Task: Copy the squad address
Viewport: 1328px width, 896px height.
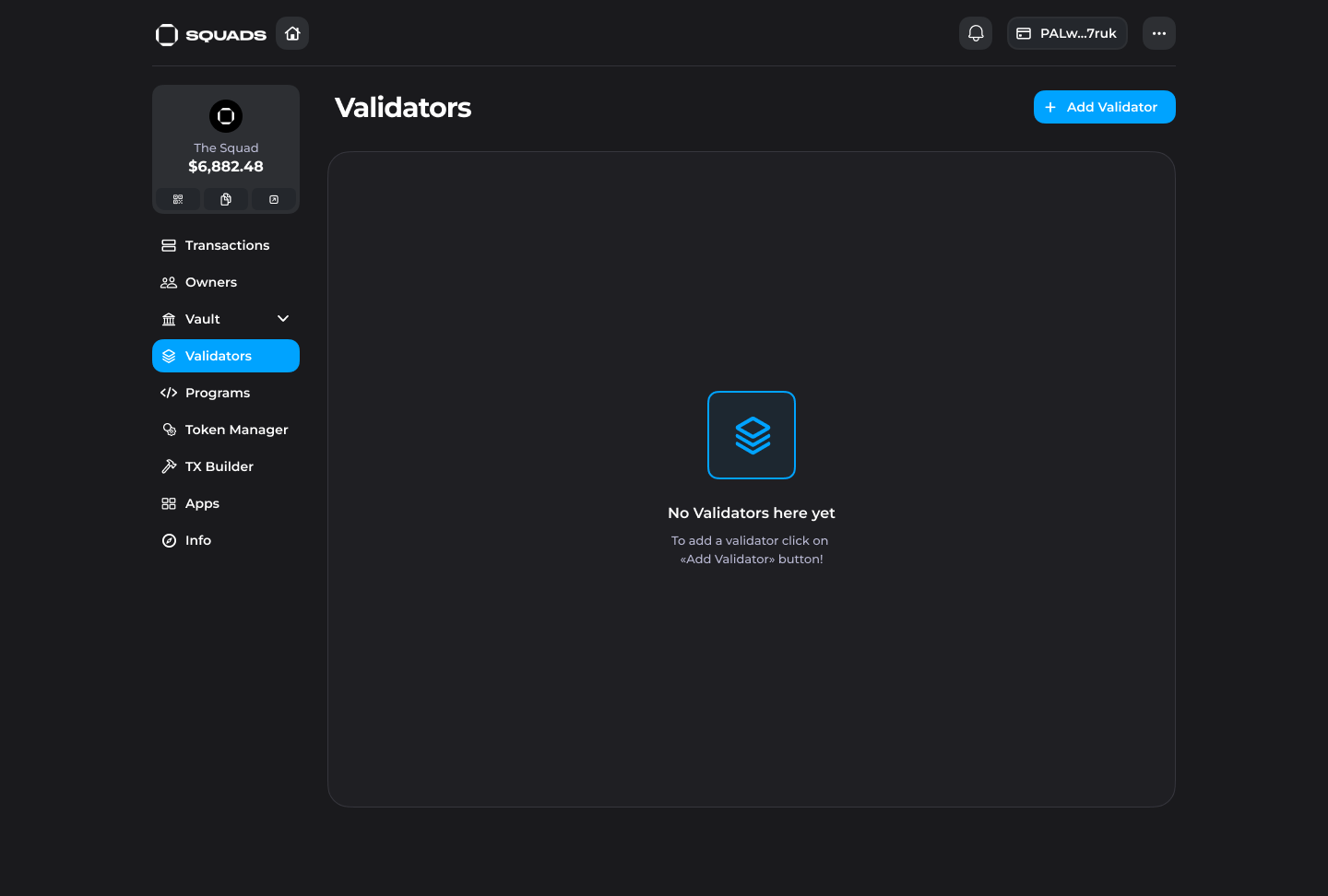Action: coord(226,199)
